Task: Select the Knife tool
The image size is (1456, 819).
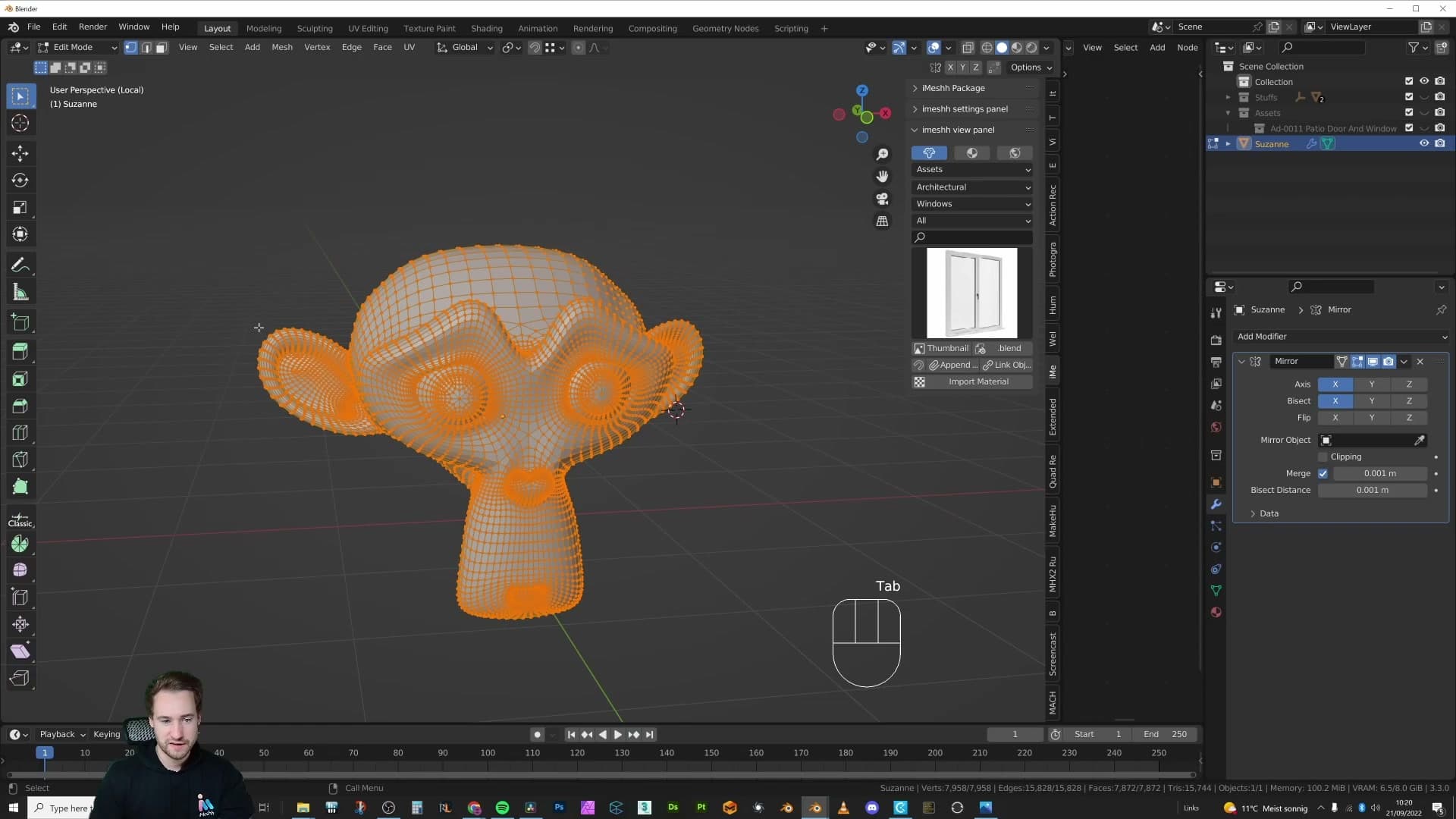Action: coord(20,460)
